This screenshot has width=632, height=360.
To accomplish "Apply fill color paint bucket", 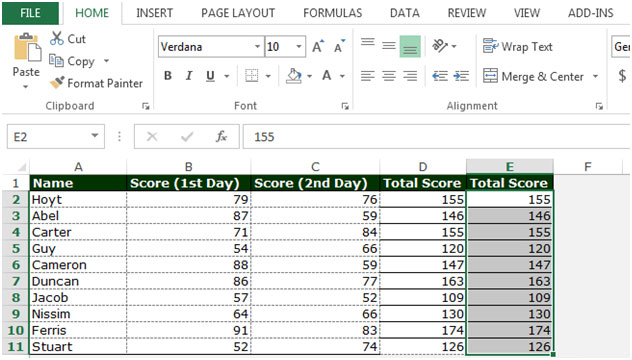I will (294, 76).
